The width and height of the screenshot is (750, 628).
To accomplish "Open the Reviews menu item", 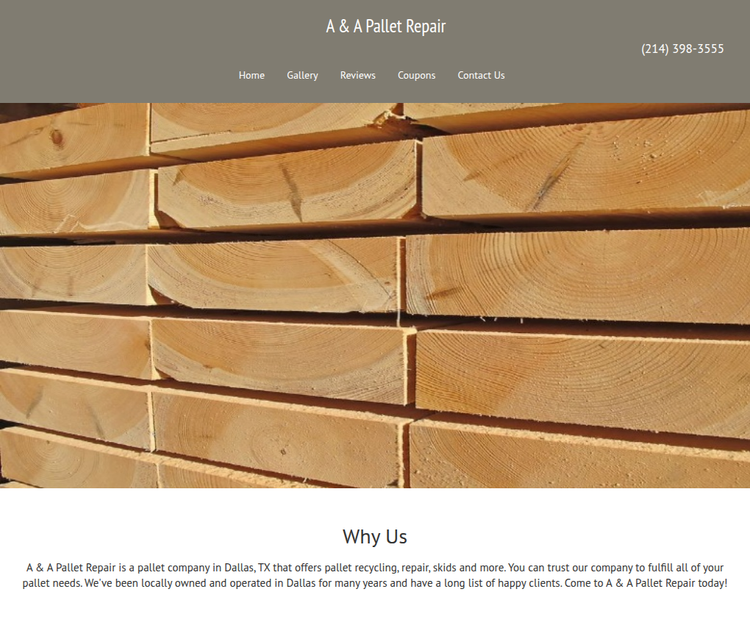I will pyautogui.click(x=357, y=75).
